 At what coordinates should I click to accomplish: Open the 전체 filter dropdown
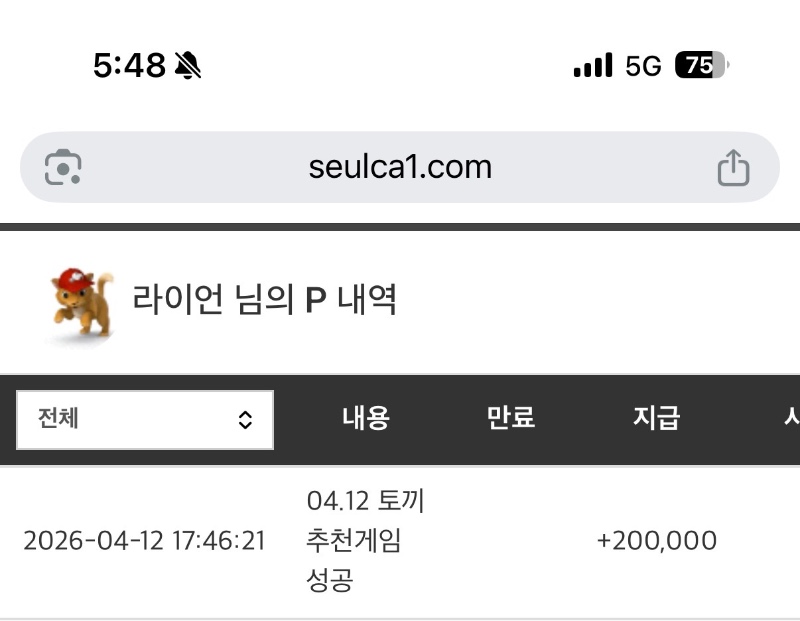[x=145, y=419]
